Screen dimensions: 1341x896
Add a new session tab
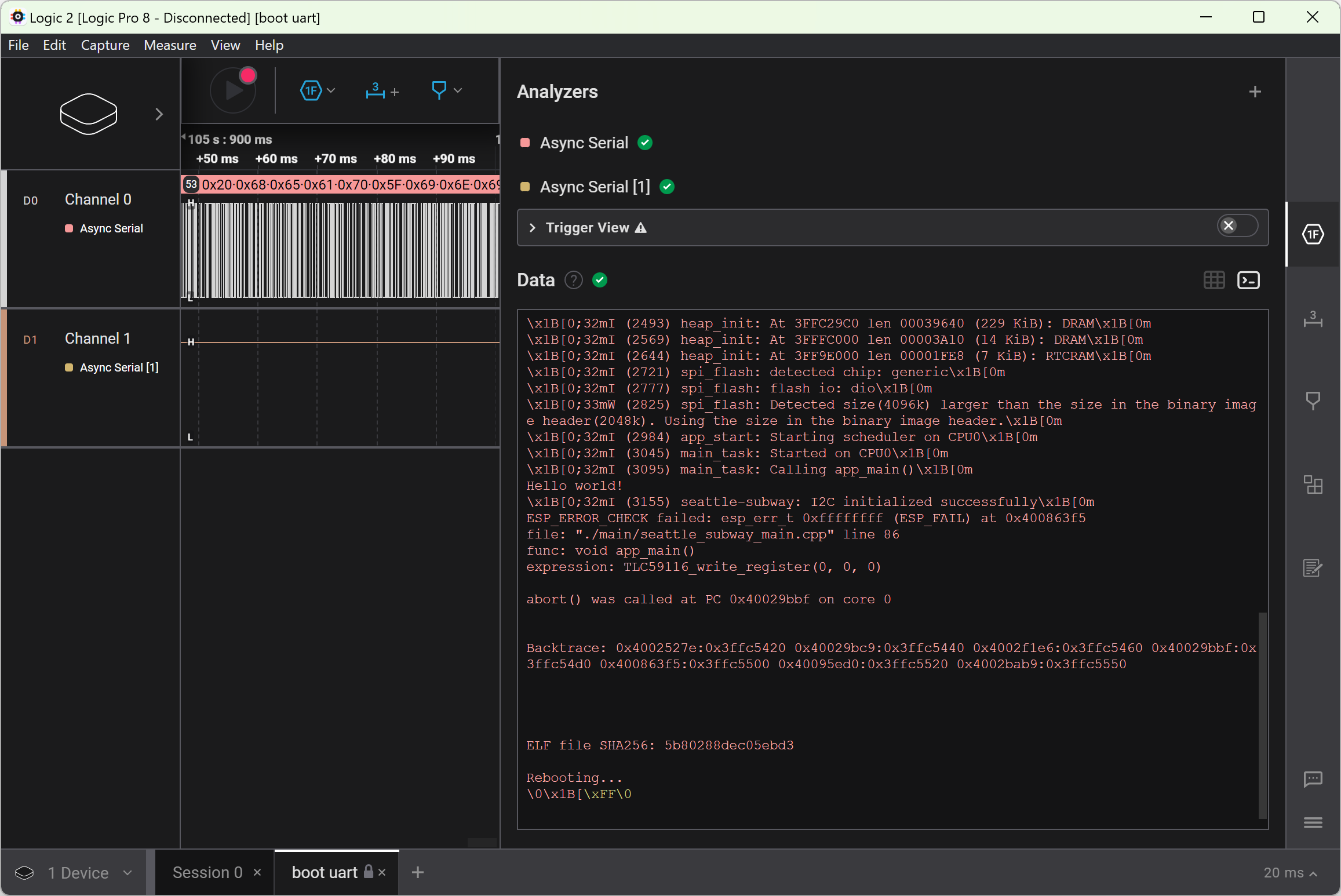[418, 872]
